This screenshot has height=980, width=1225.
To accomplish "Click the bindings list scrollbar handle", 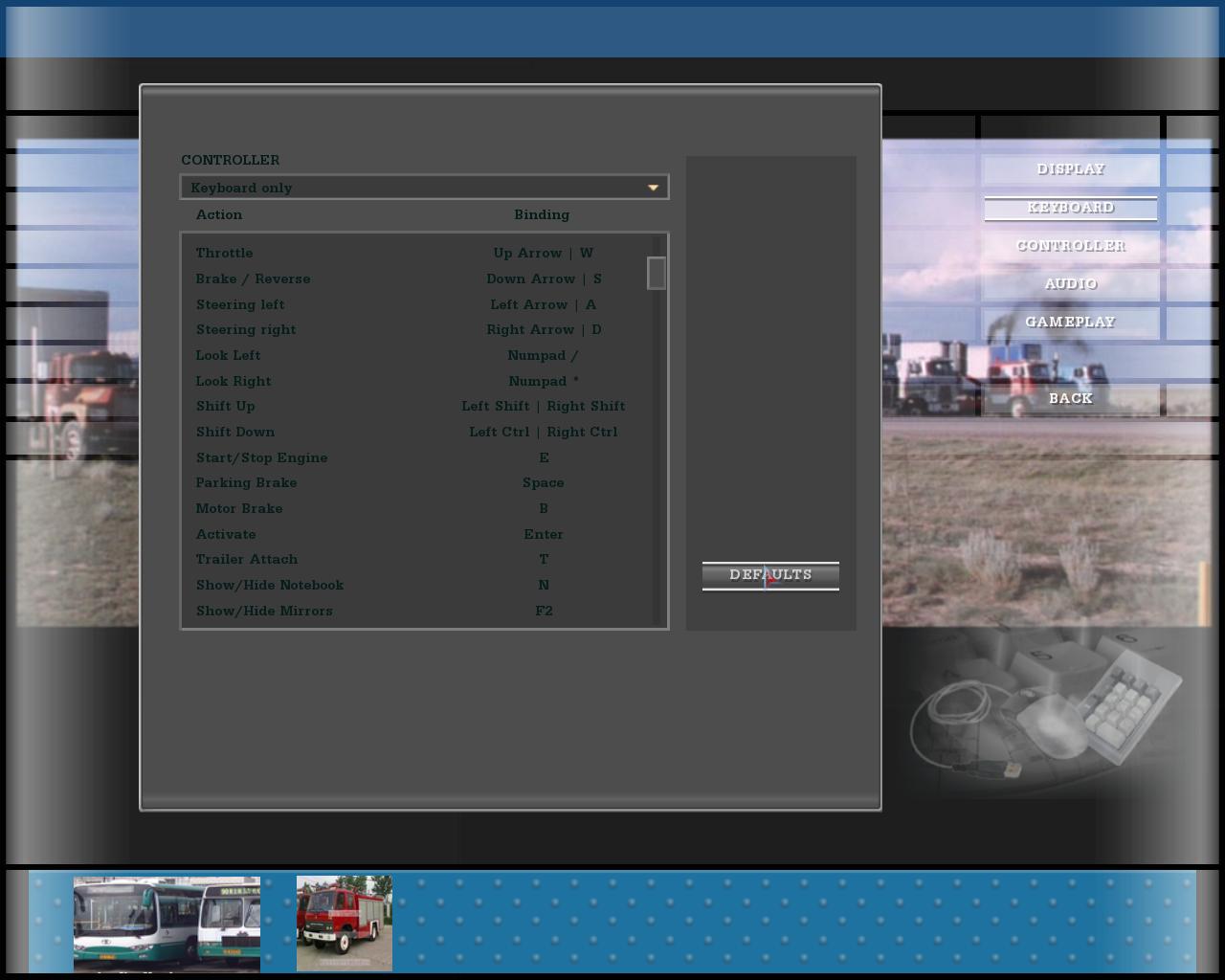I will [657, 274].
